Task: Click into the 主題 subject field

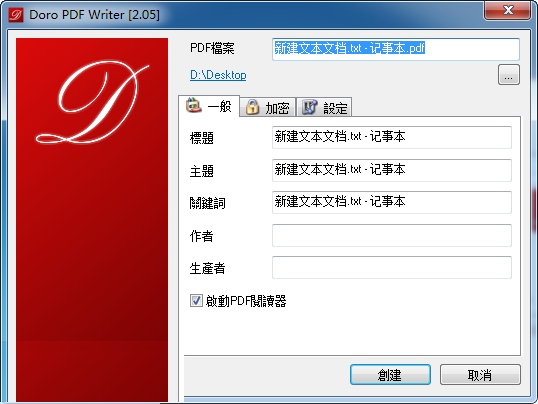Action: click(391, 170)
